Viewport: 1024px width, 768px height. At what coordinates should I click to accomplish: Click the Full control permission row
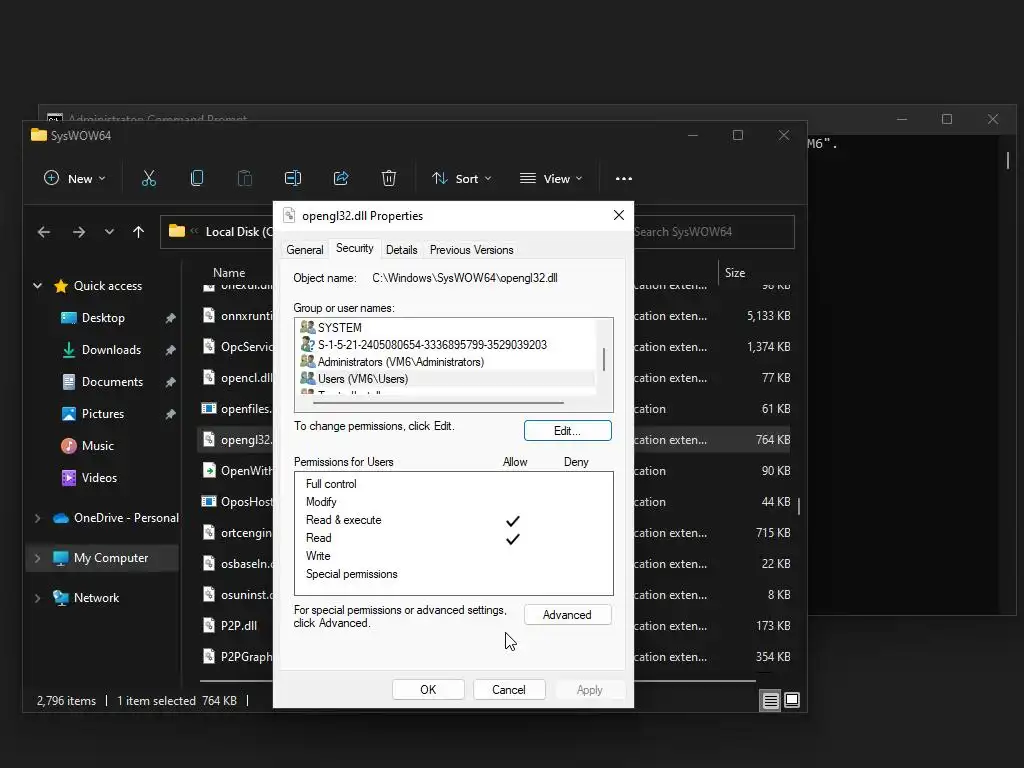coord(453,485)
